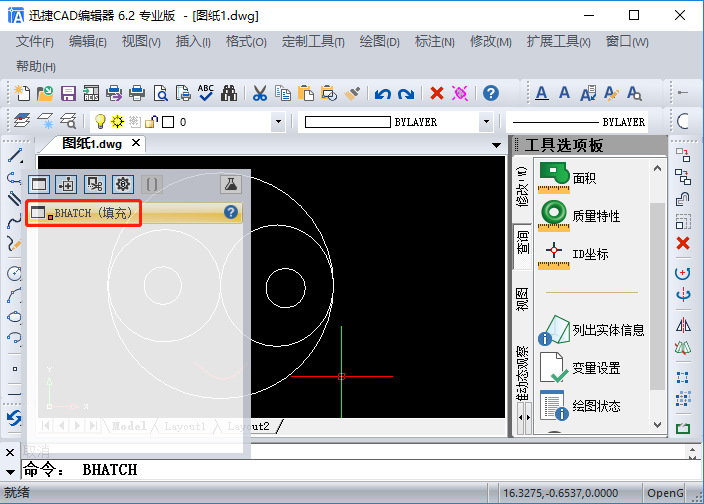
Task: Open Variable Settings in tool palette
Action: 580,368
